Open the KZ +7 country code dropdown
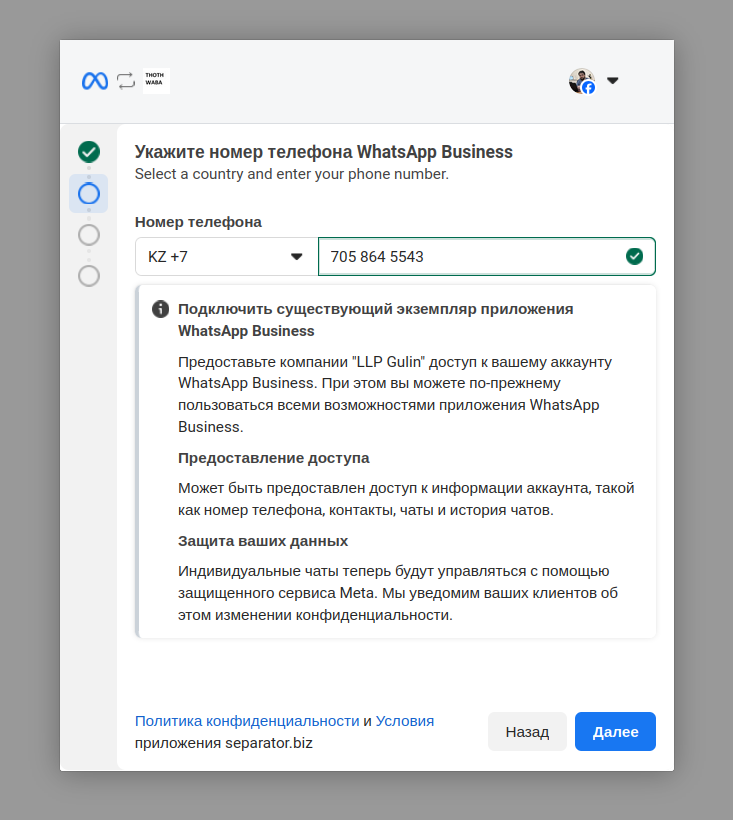Screen dimensions: 733x820 [226, 257]
